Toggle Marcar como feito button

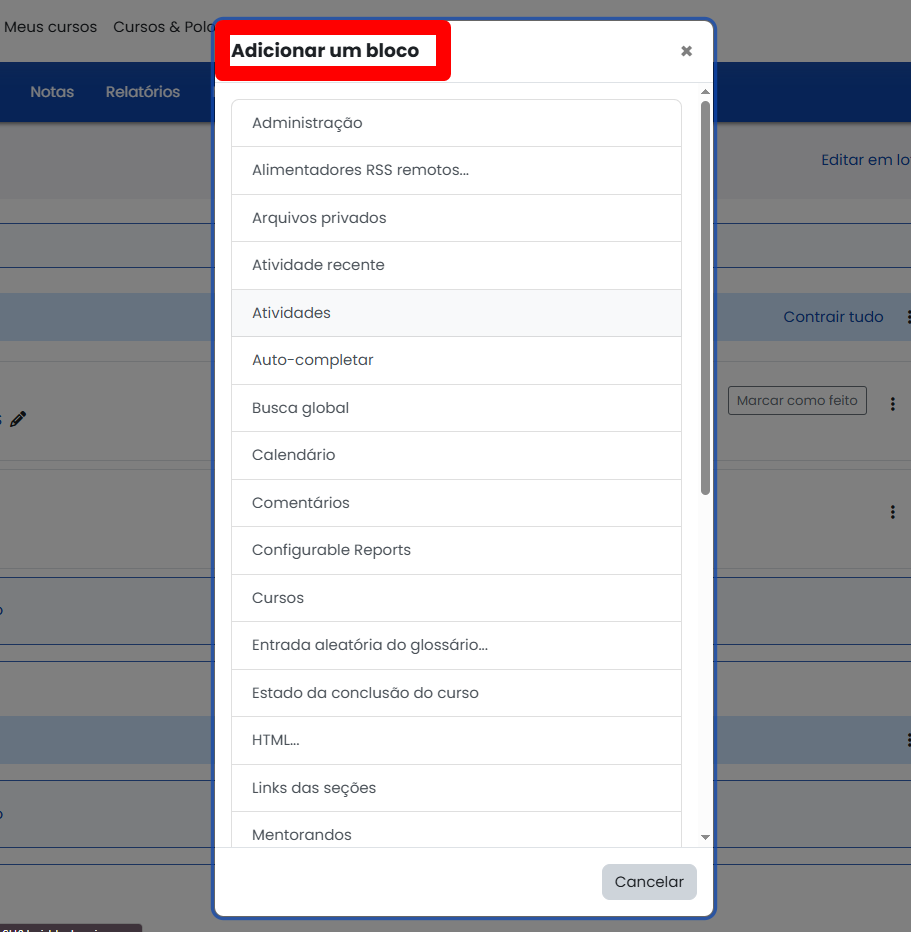click(797, 401)
